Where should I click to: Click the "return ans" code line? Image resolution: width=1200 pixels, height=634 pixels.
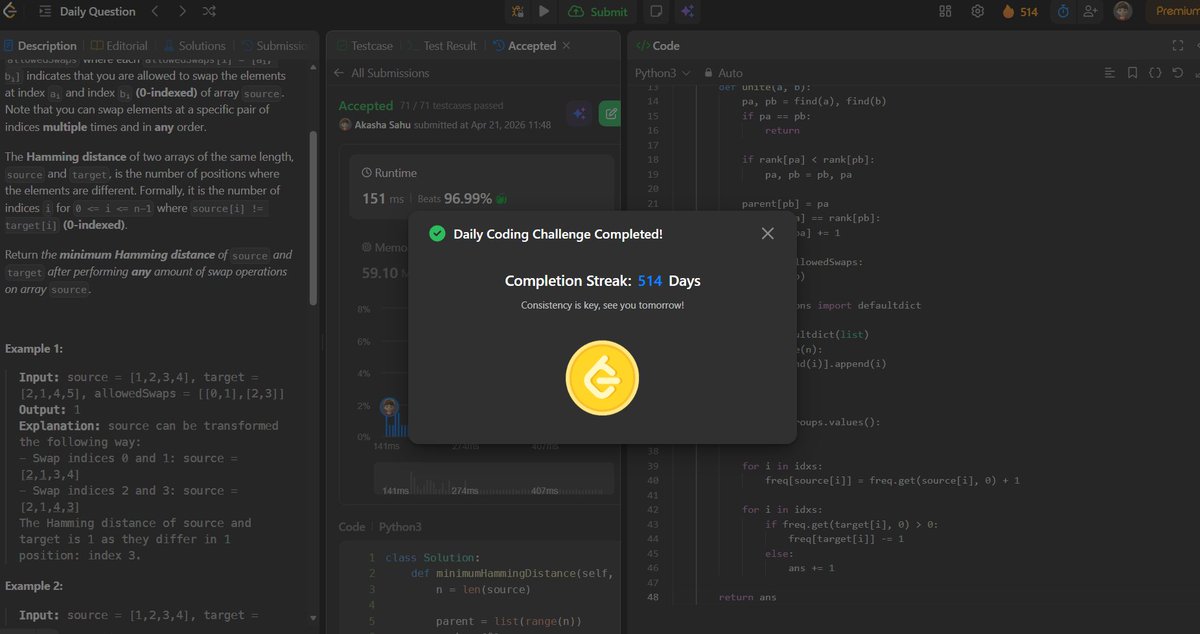click(x=747, y=597)
